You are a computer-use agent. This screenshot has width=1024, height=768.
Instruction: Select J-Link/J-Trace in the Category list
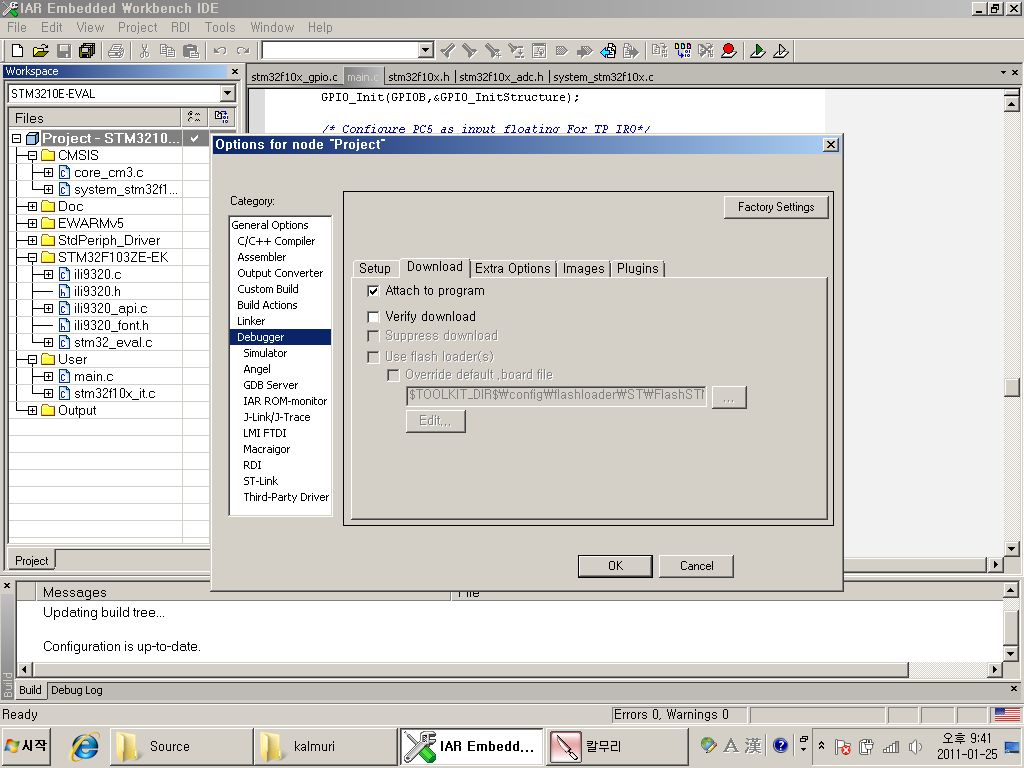click(276, 417)
